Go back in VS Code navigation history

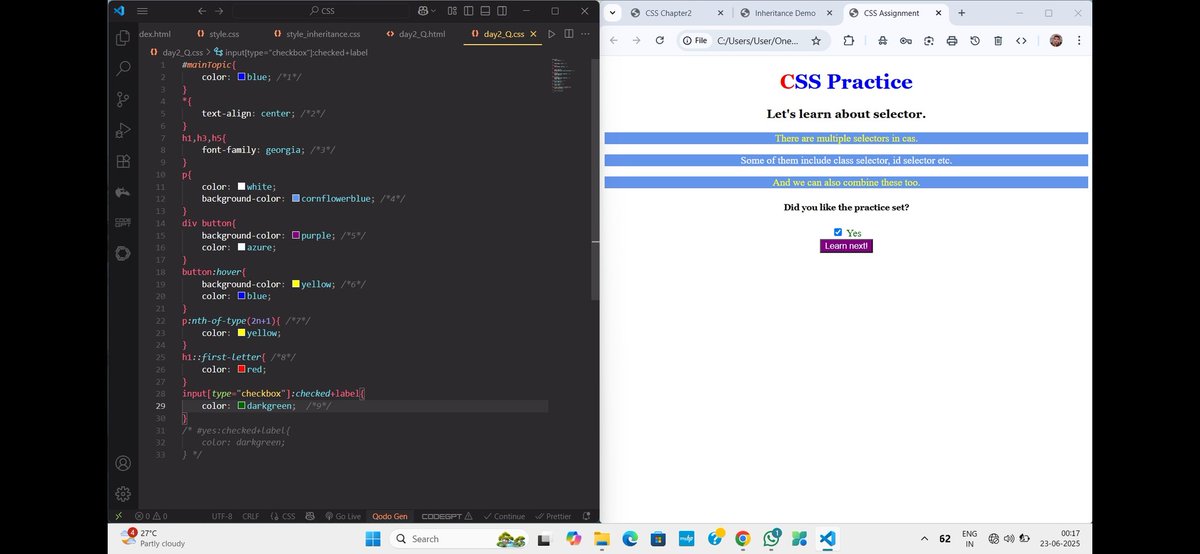[203, 11]
